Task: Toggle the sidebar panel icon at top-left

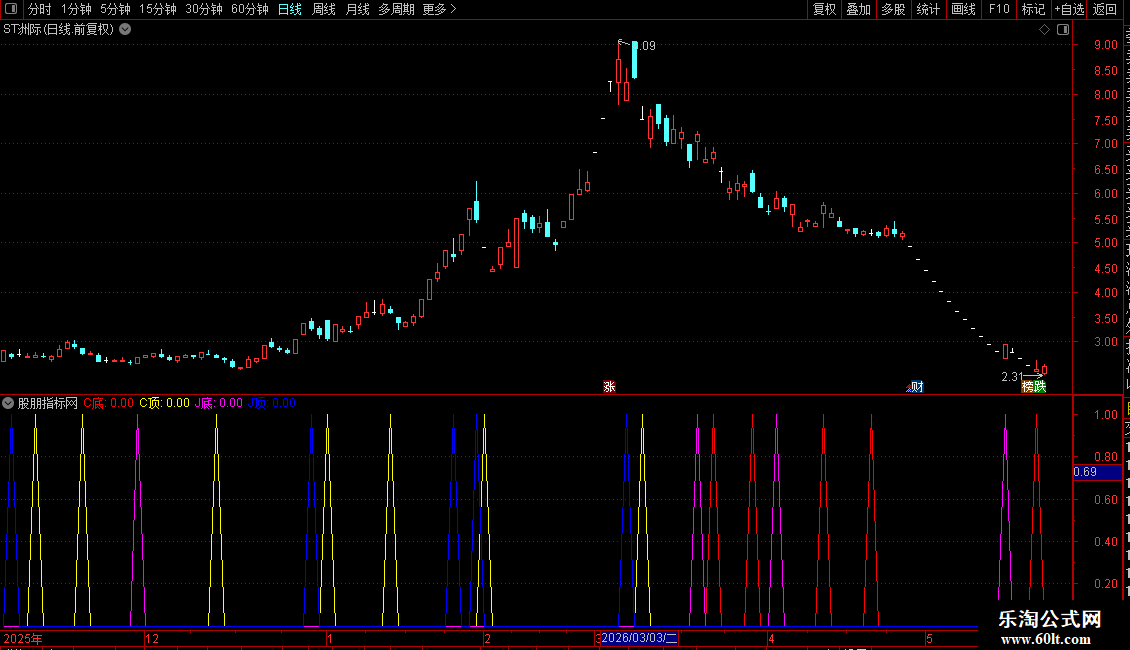Action: click(x=11, y=9)
